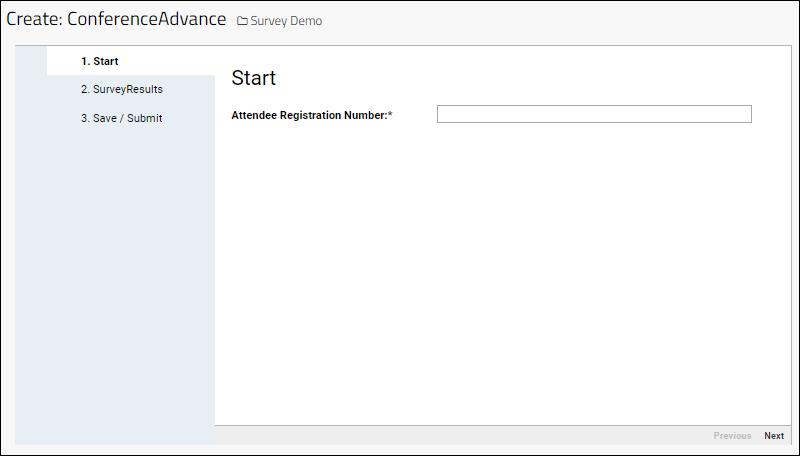The width and height of the screenshot is (800, 456).
Task: Select the 1. Start step tab
Action: tap(100, 62)
